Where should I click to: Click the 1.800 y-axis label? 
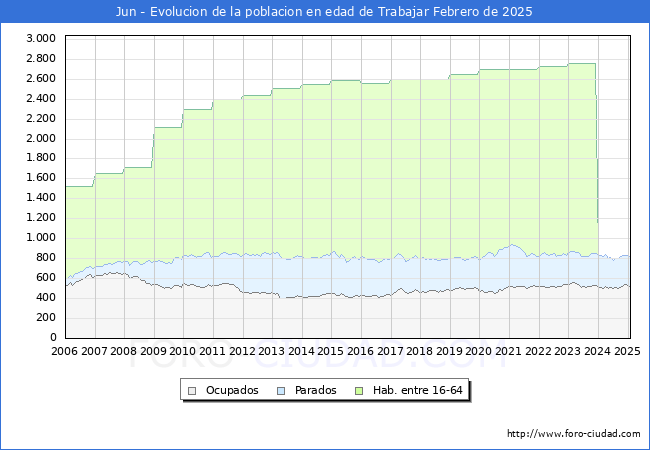pyautogui.click(x=41, y=157)
